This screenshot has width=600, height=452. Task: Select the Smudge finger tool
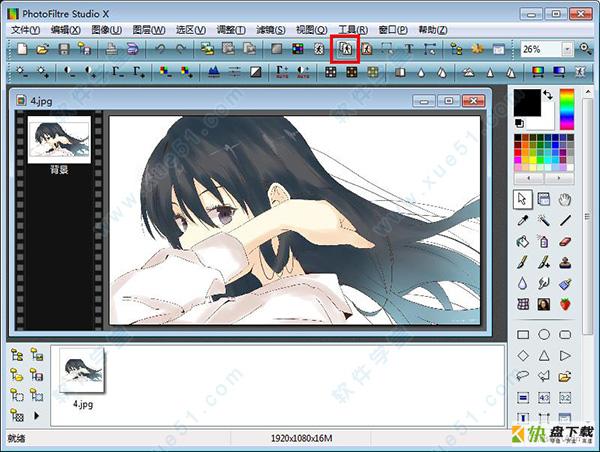click(x=543, y=284)
